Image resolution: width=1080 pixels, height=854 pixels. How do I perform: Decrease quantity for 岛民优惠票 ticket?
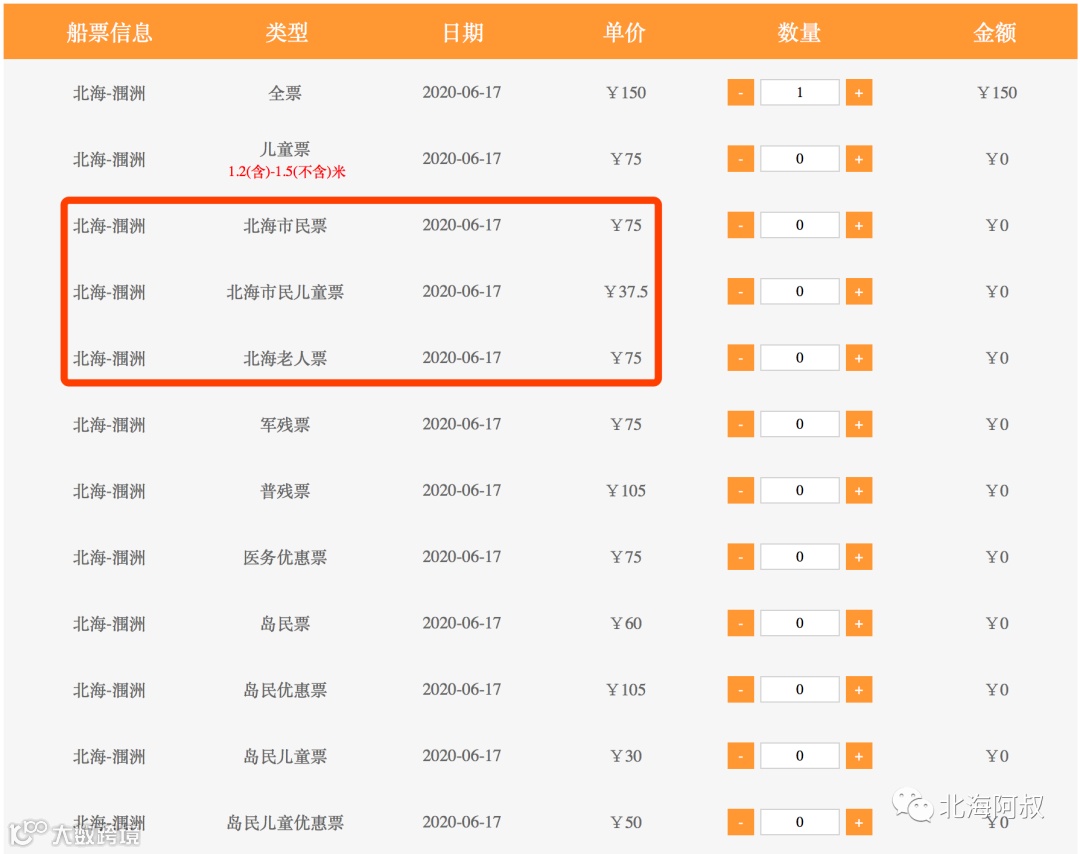(740, 689)
